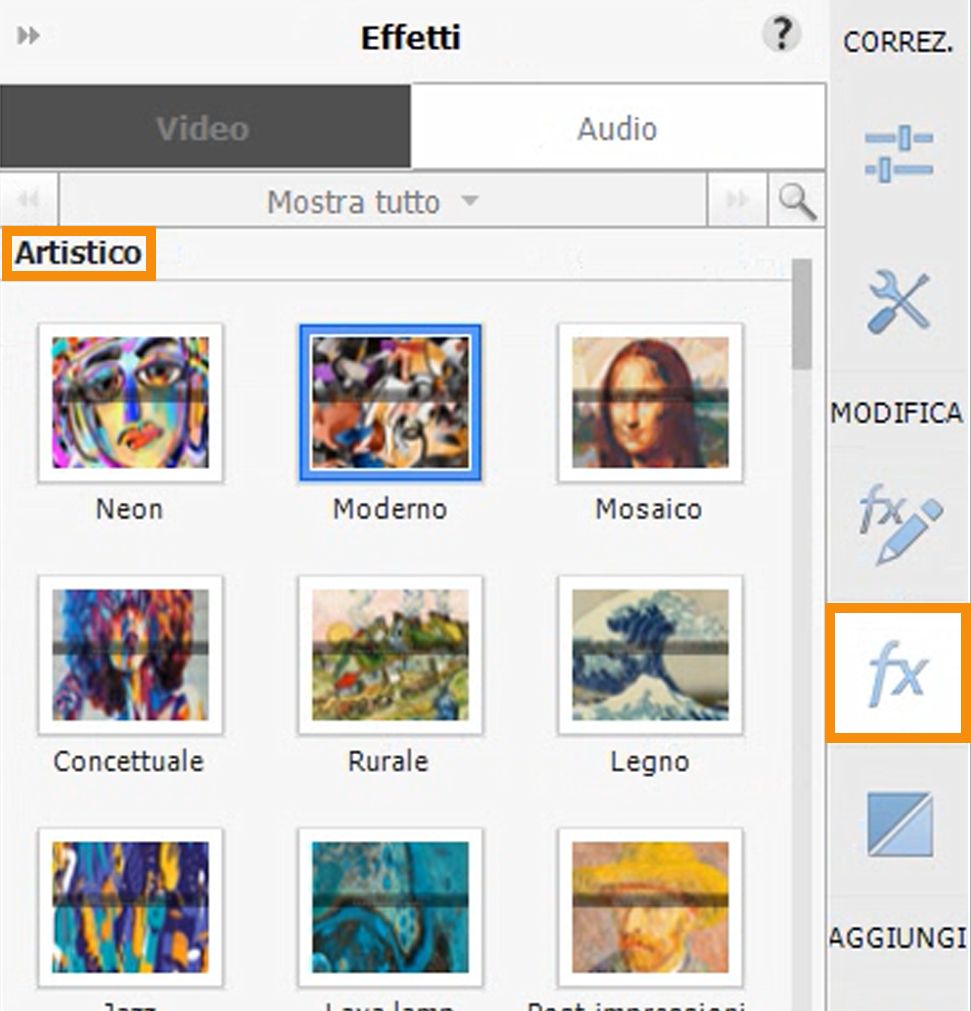Click the CORREZ. section label
971x1011 pixels.
pyautogui.click(x=897, y=43)
